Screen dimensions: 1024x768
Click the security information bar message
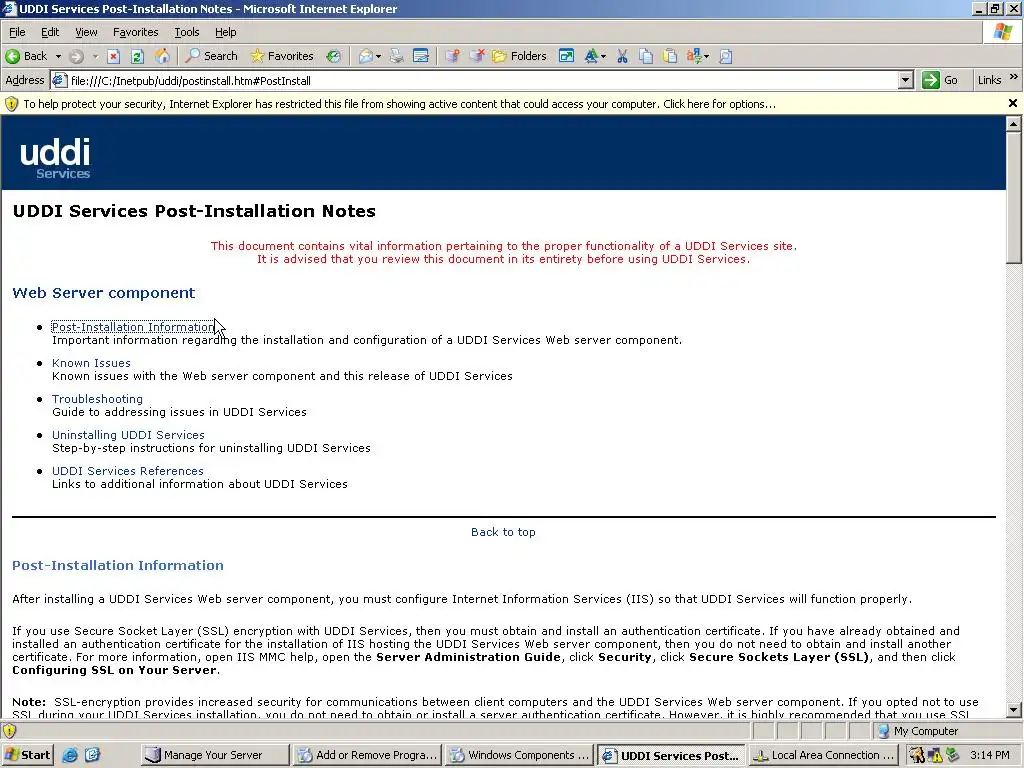tap(400, 104)
